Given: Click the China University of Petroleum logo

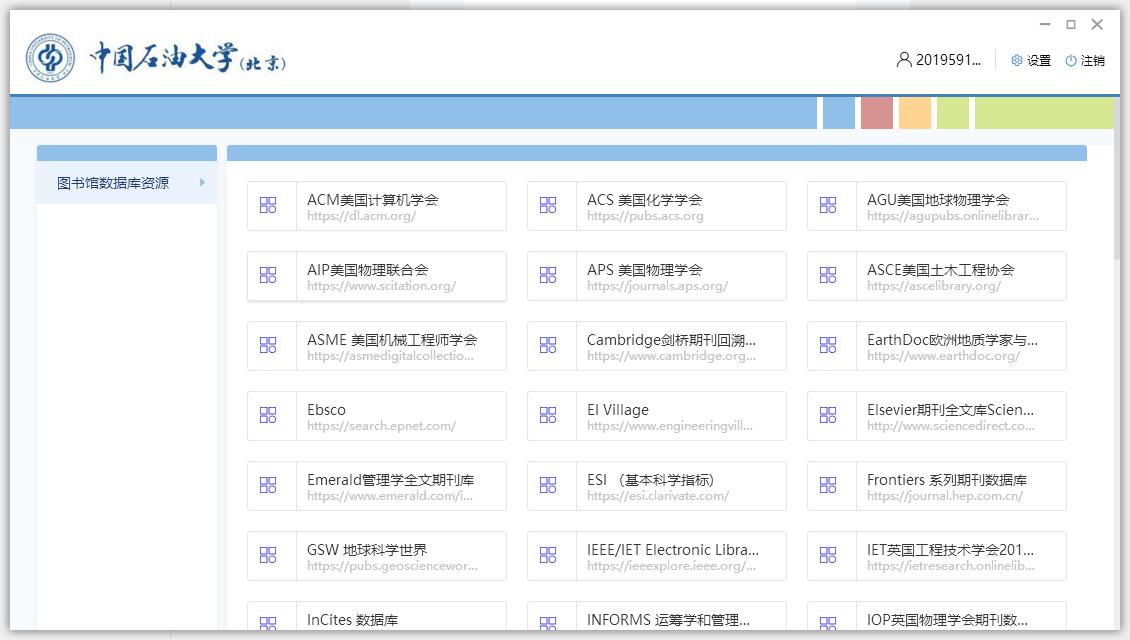Looking at the screenshot, I should 50,60.
